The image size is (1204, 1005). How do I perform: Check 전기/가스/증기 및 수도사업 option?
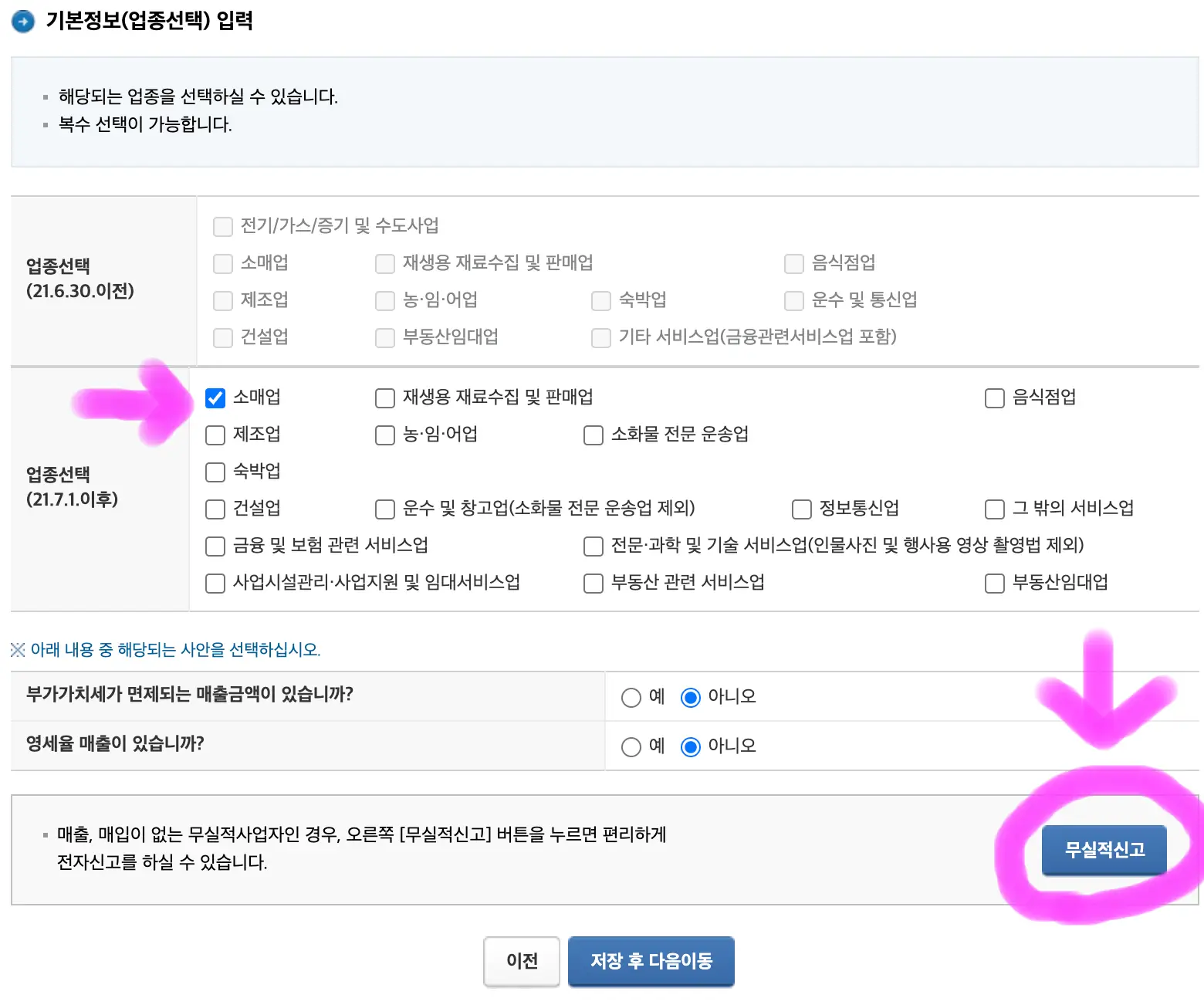[x=222, y=226]
